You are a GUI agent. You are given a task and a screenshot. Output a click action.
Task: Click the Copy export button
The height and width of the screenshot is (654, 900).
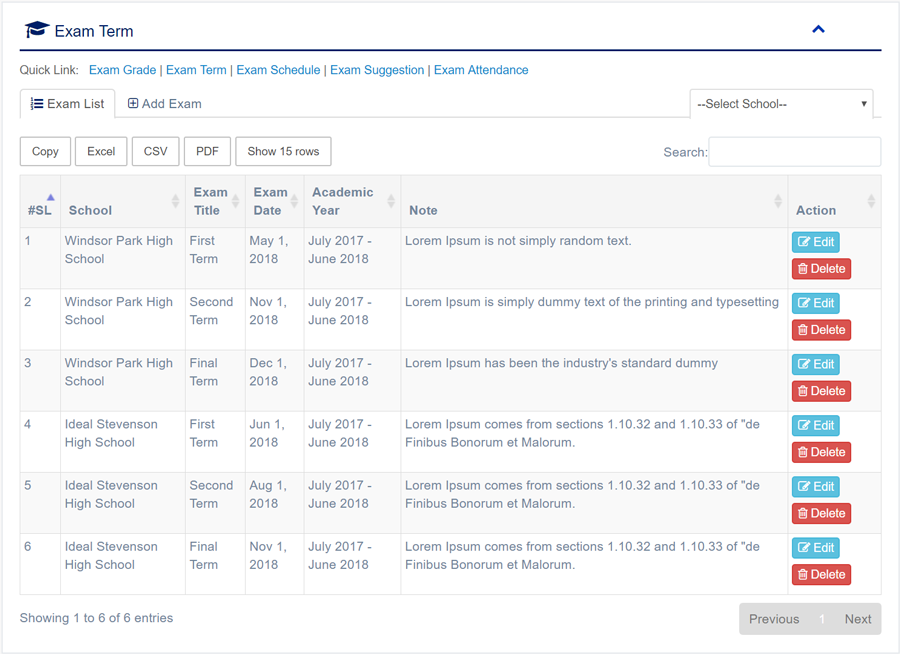tap(45, 152)
